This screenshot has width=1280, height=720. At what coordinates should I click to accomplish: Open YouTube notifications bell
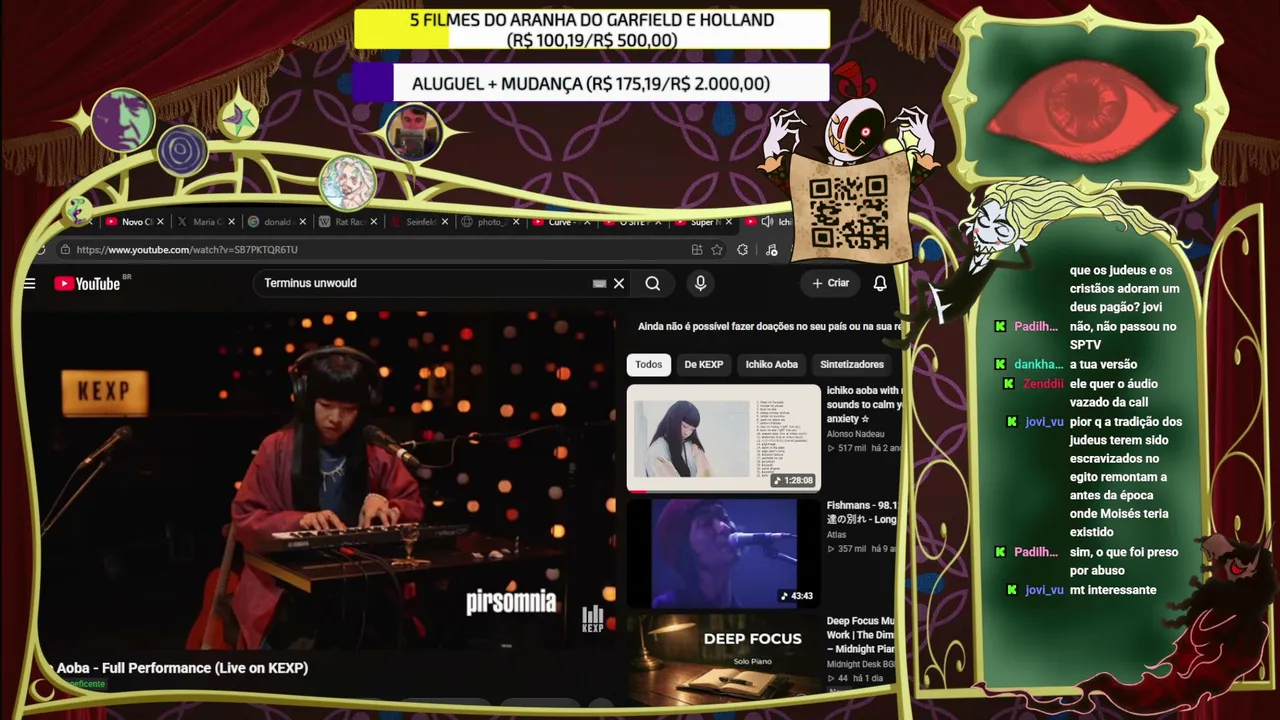pos(880,283)
